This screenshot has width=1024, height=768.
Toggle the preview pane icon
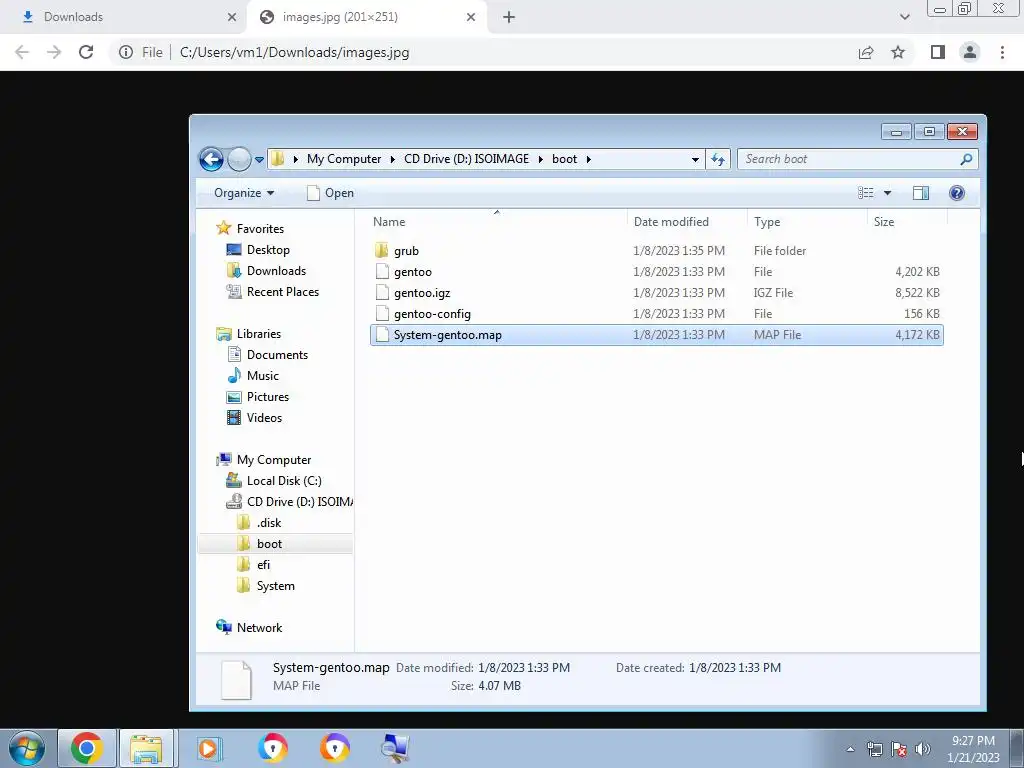[921, 193]
